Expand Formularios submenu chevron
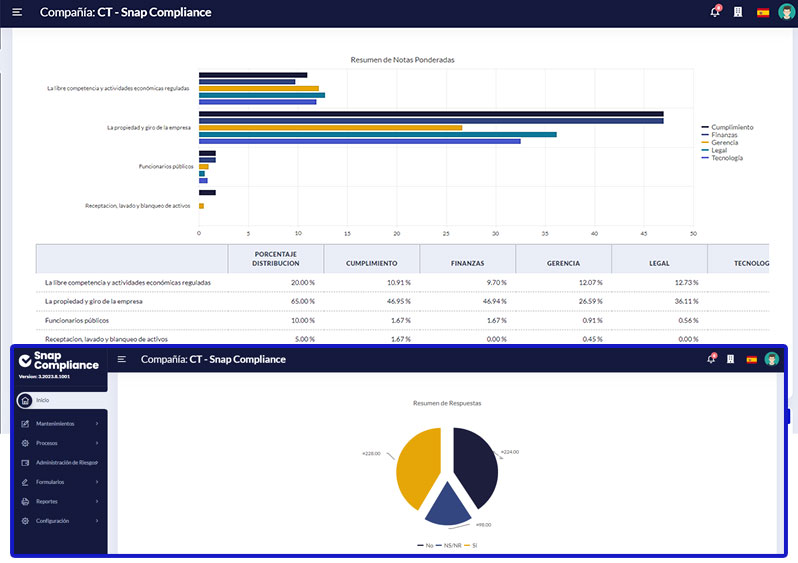This screenshot has width=798, height=563. click(x=97, y=482)
